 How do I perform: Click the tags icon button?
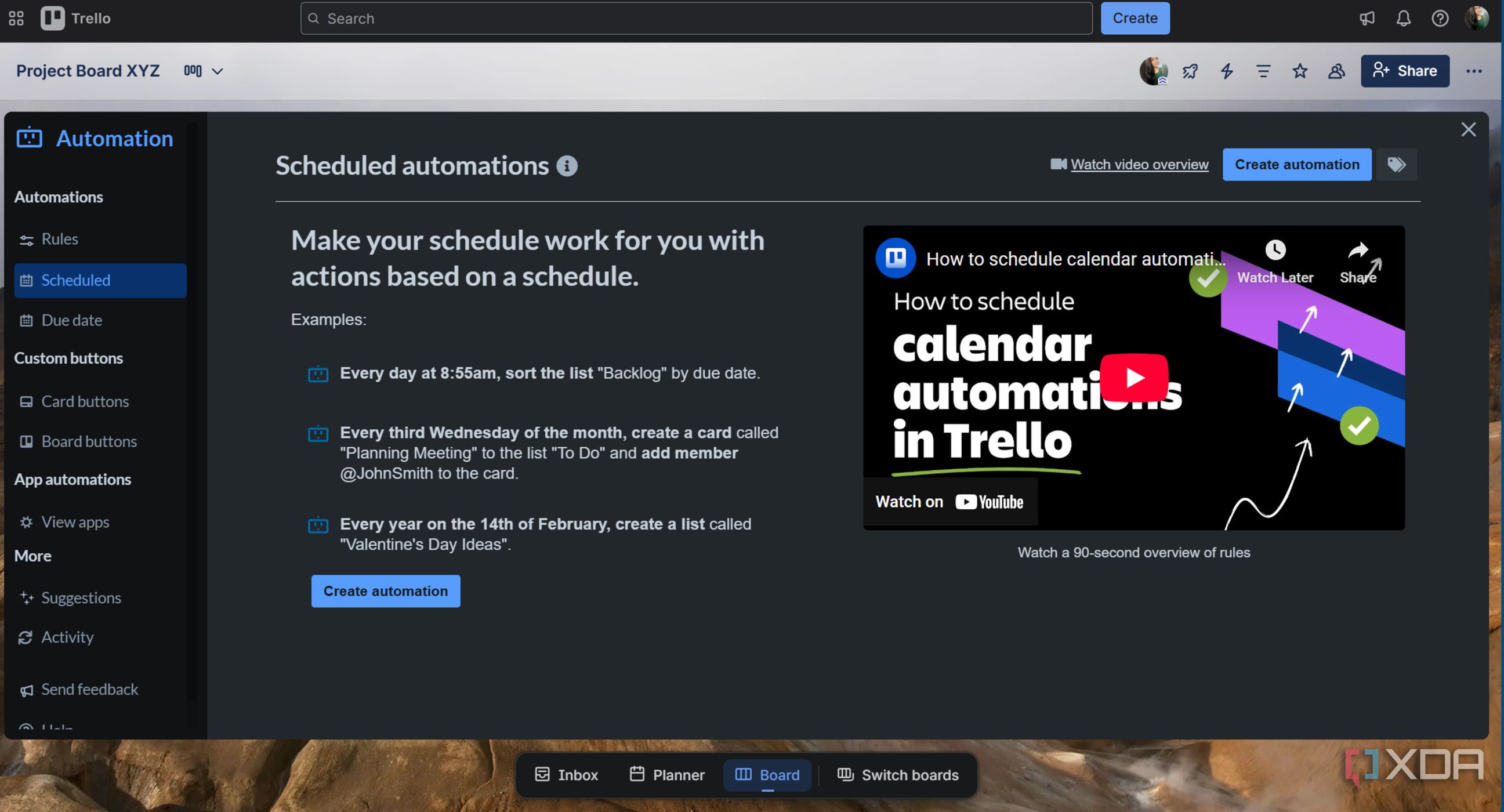[1396, 165]
